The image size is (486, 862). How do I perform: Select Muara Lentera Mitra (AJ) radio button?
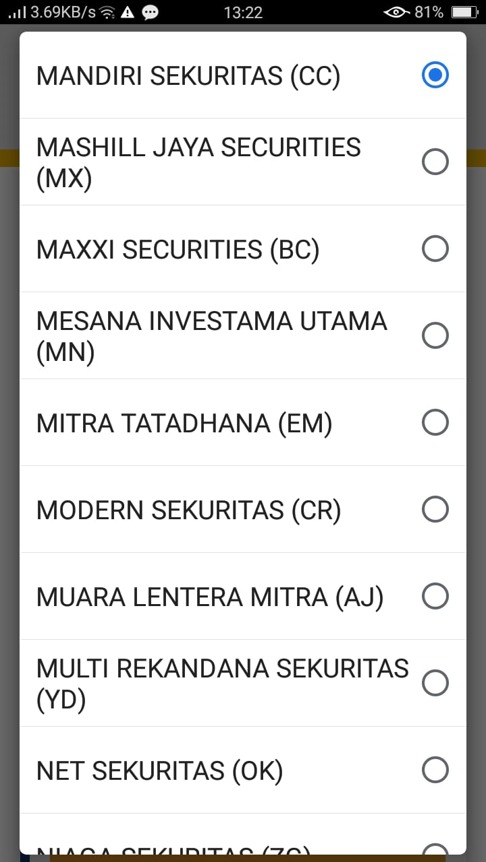[435, 596]
